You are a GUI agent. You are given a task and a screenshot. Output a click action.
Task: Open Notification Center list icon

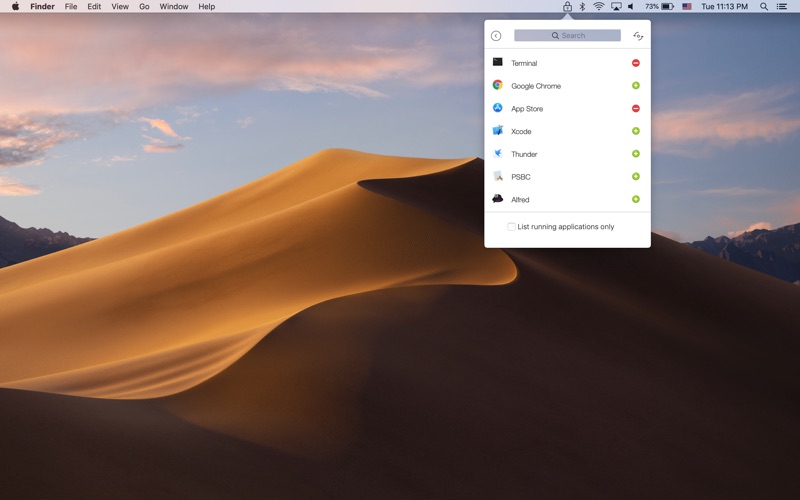coord(782,7)
